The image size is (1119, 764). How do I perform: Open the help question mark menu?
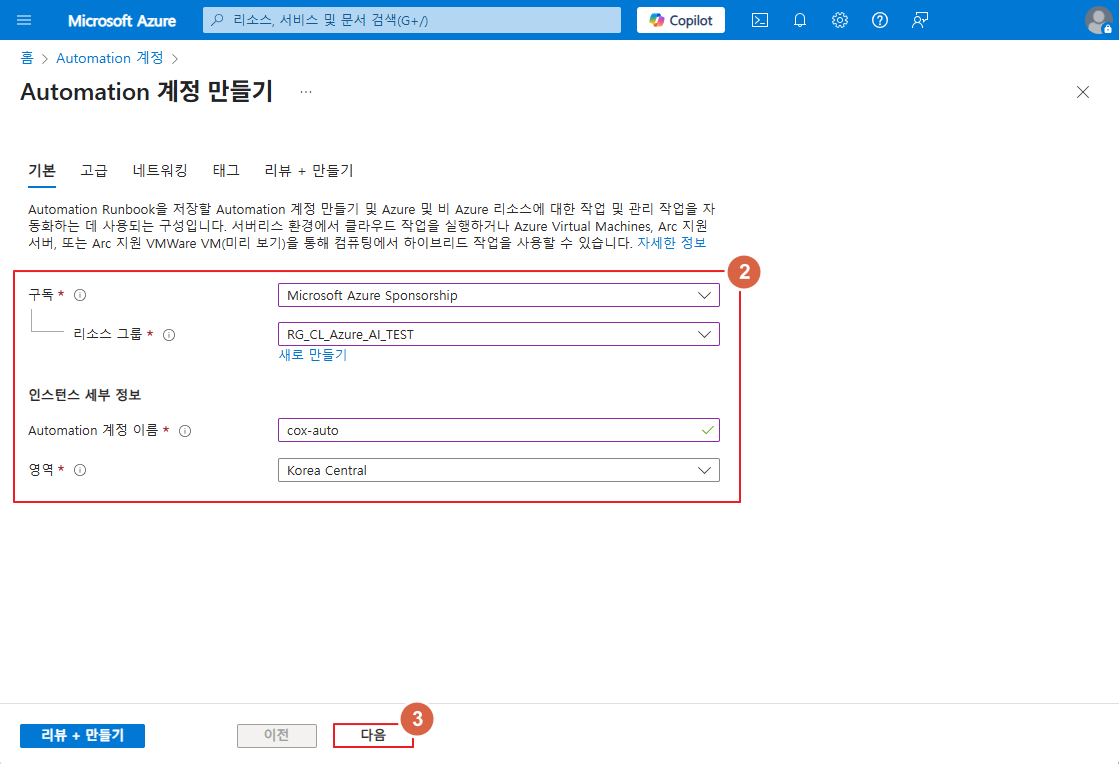coord(880,20)
